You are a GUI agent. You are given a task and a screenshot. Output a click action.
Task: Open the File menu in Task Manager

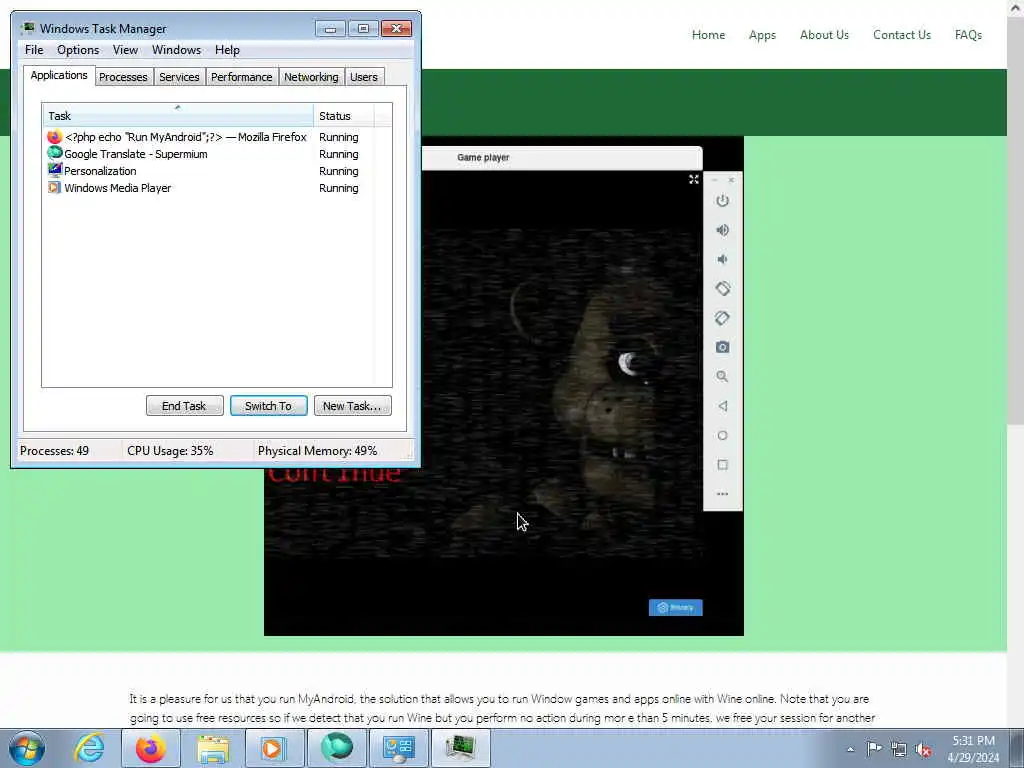(x=34, y=50)
